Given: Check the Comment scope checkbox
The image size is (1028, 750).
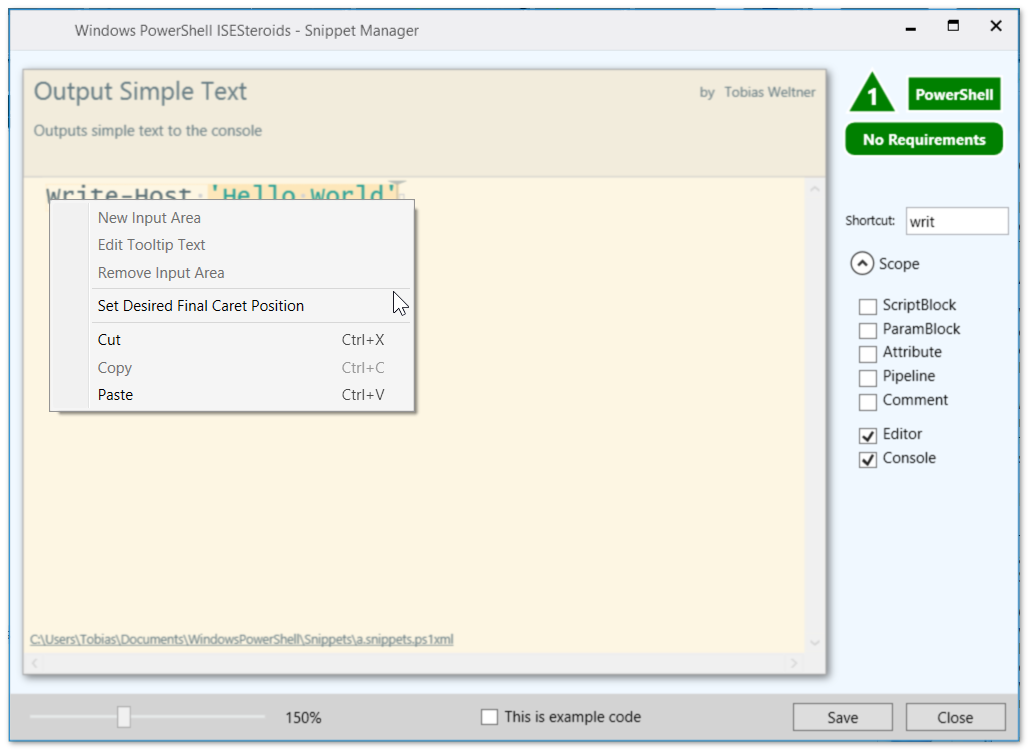Looking at the screenshot, I should point(868,401).
